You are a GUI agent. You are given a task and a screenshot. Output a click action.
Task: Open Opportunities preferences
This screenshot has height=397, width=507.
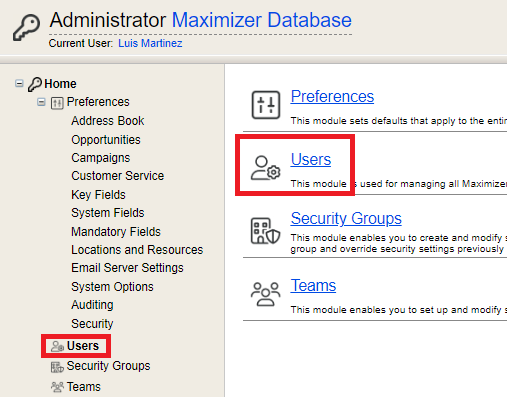106,140
